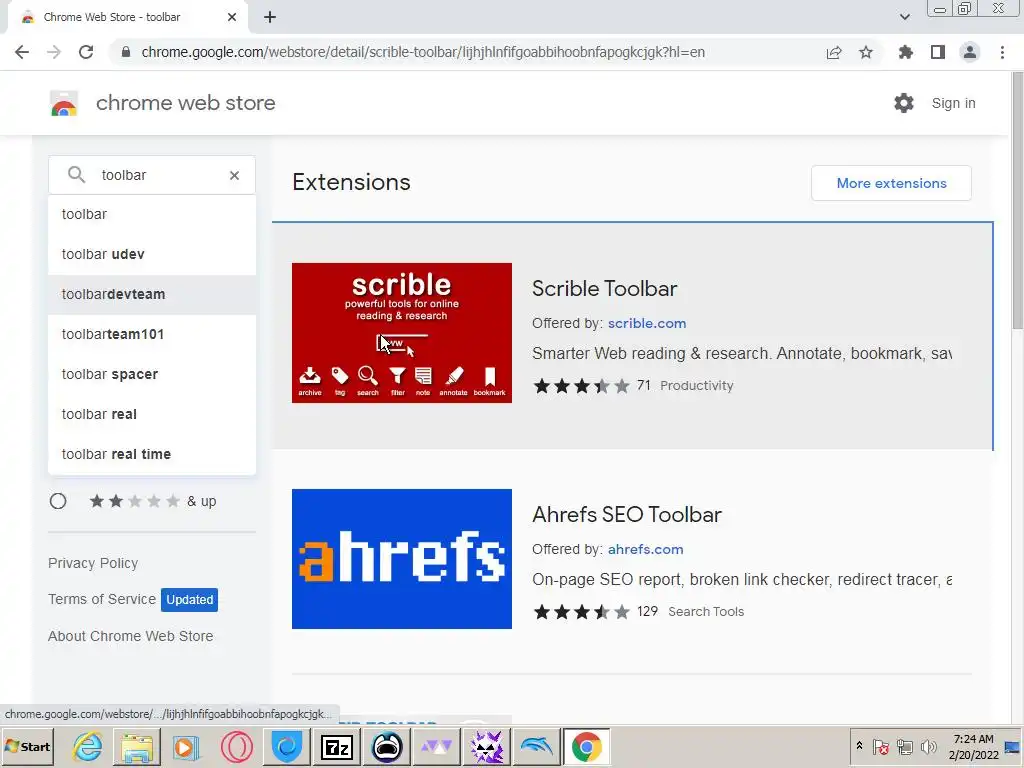Open a new browser tab

[270, 17]
